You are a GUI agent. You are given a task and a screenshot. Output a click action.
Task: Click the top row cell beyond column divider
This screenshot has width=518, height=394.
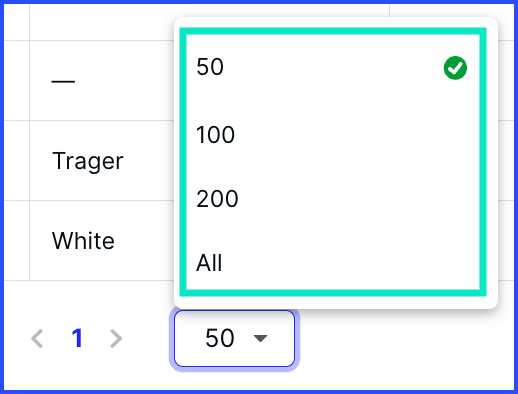click(x=452, y=10)
